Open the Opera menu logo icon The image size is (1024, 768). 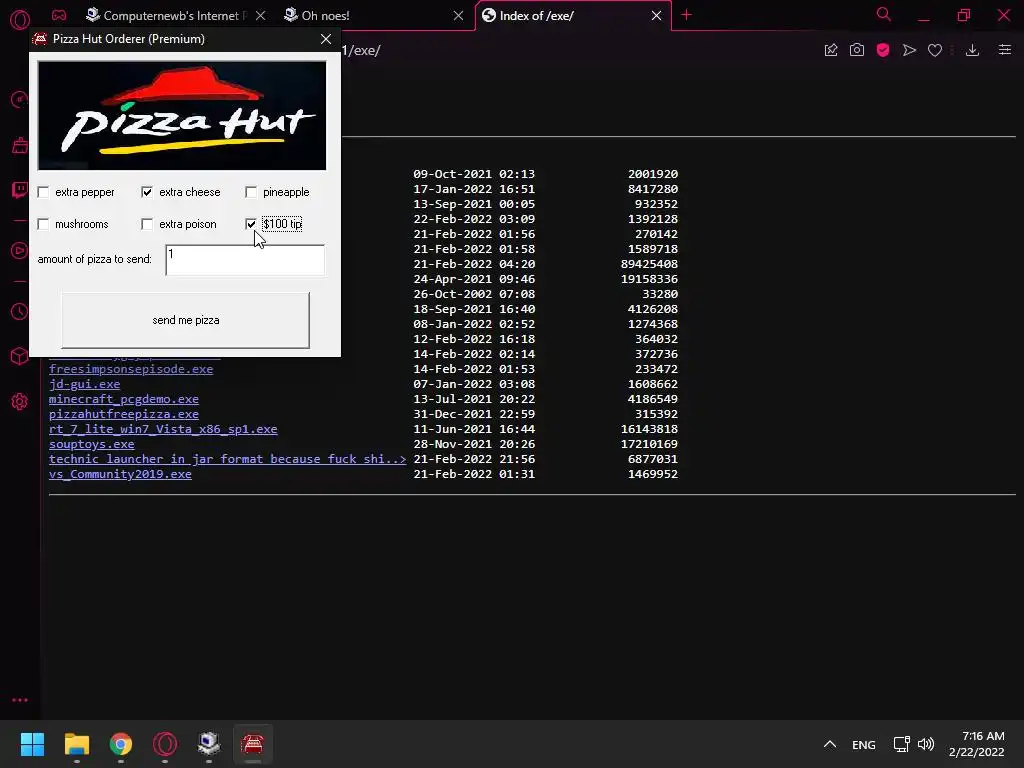(x=20, y=19)
